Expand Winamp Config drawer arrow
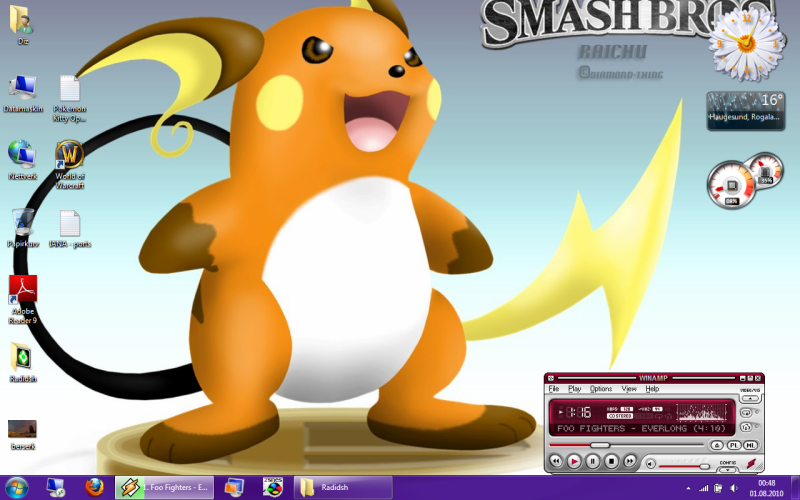Screen dimensions: 800x500 [x=728, y=469]
